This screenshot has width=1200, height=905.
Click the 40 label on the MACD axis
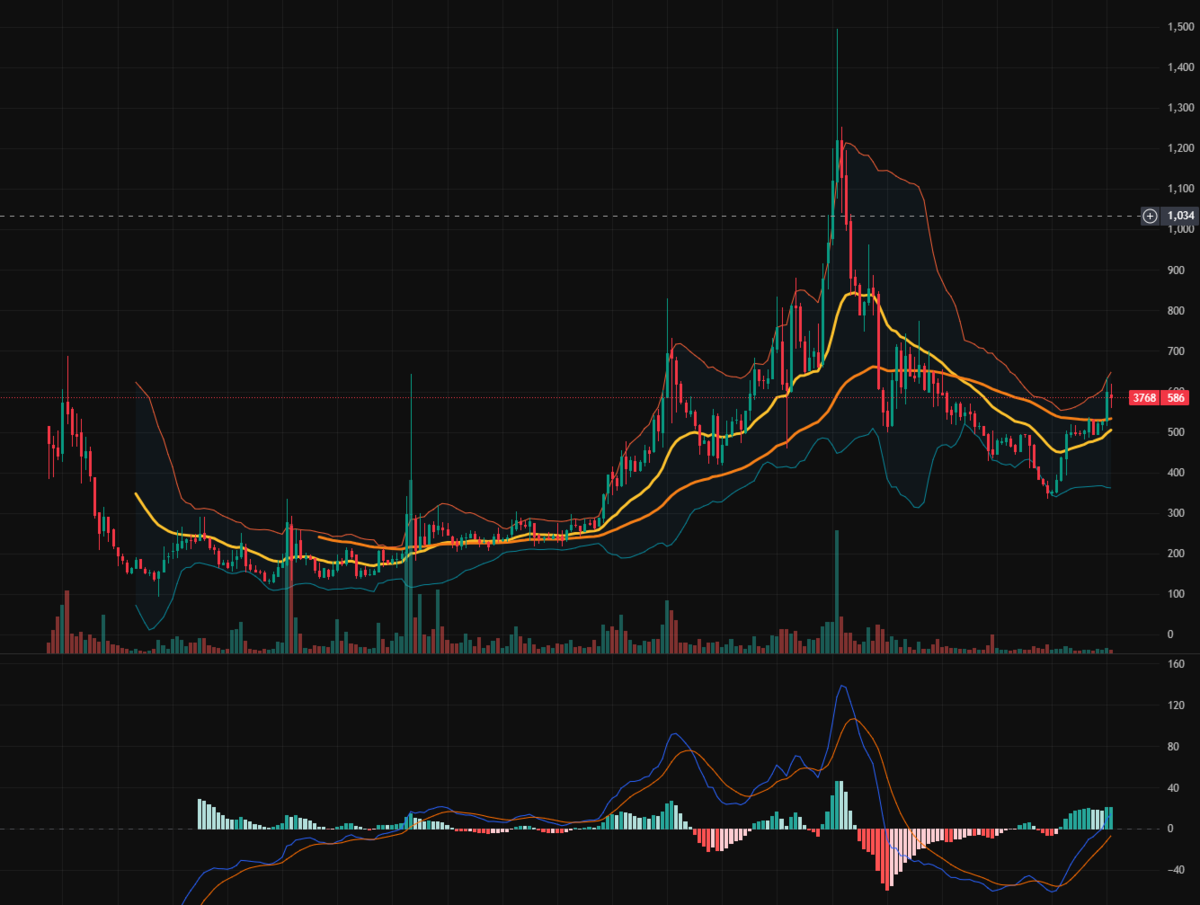pos(1174,788)
